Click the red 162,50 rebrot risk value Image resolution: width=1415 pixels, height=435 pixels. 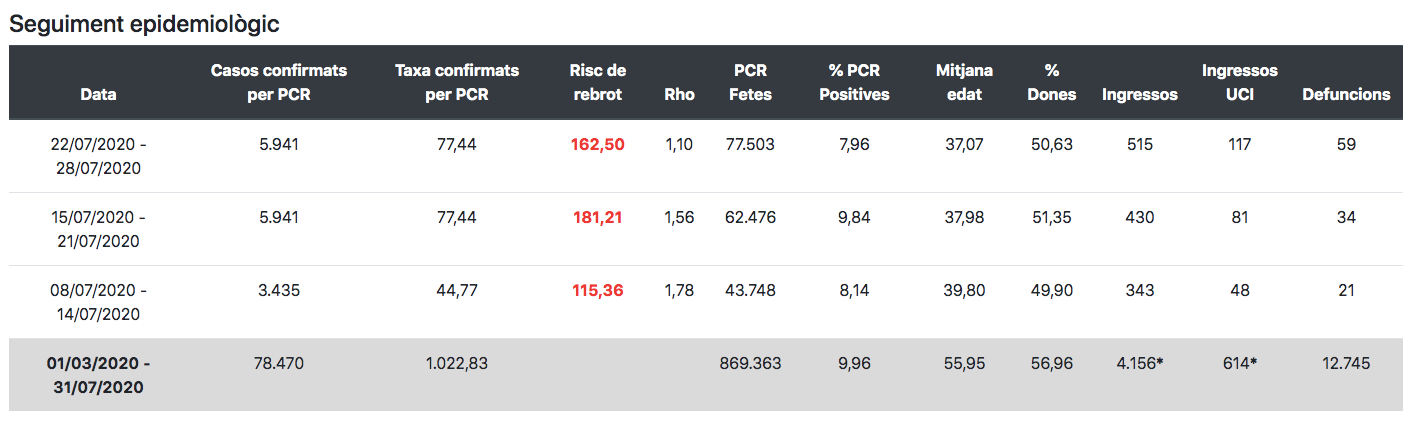(597, 144)
